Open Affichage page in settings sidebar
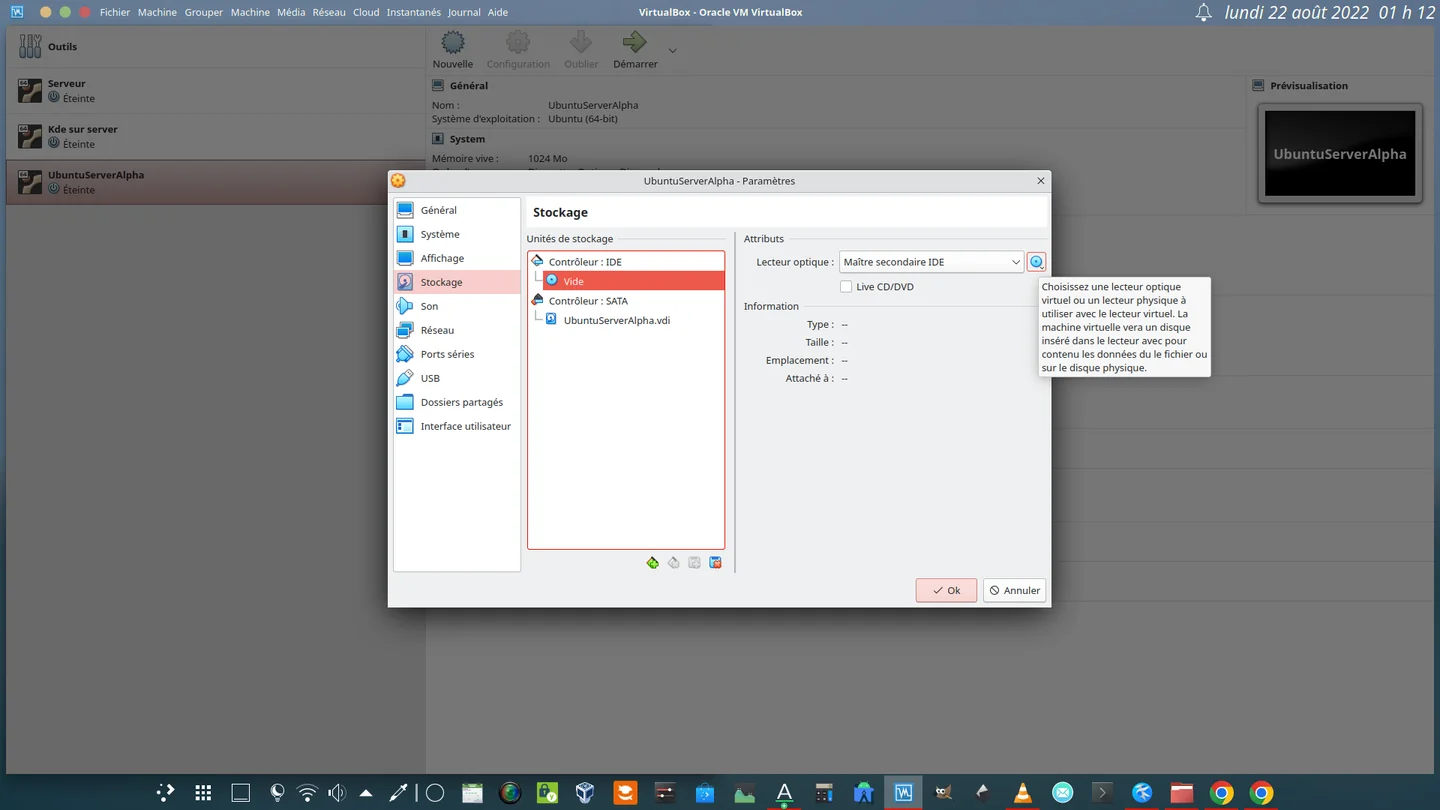 pyautogui.click(x=457, y=258)
